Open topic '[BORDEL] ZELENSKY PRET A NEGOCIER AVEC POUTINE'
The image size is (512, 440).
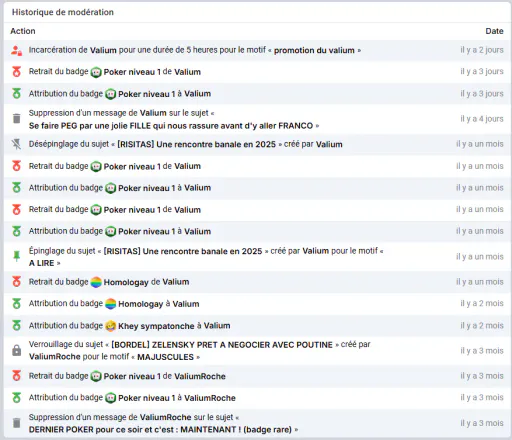point(222,345)
